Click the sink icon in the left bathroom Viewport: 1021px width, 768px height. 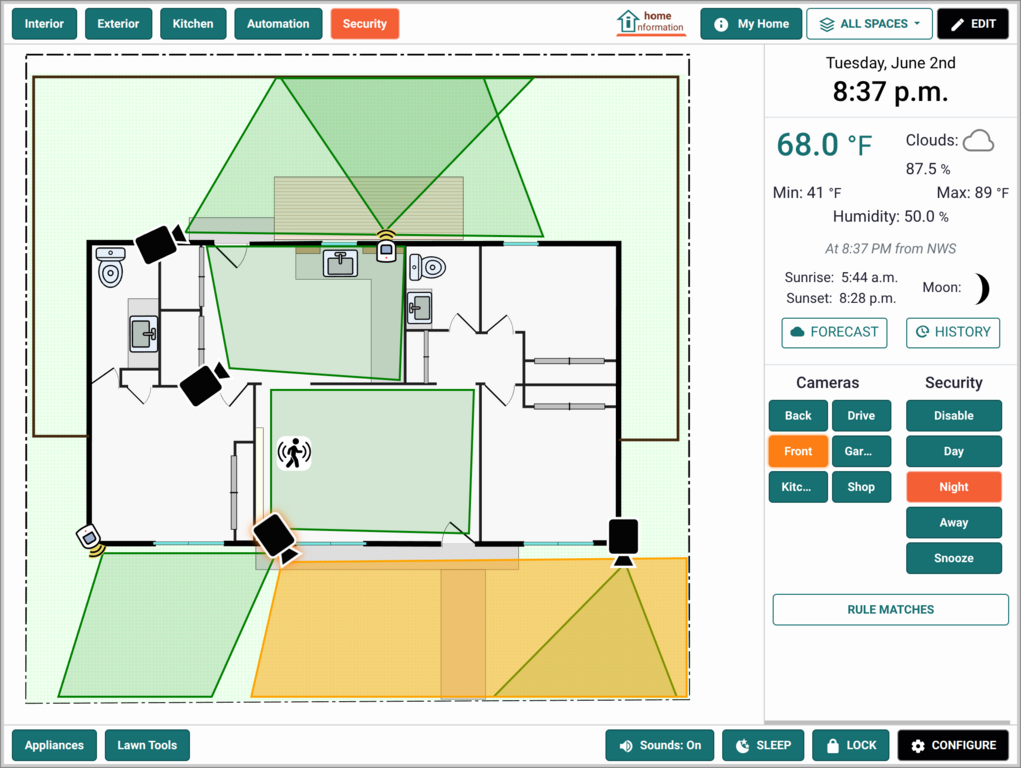click(144, 334)
